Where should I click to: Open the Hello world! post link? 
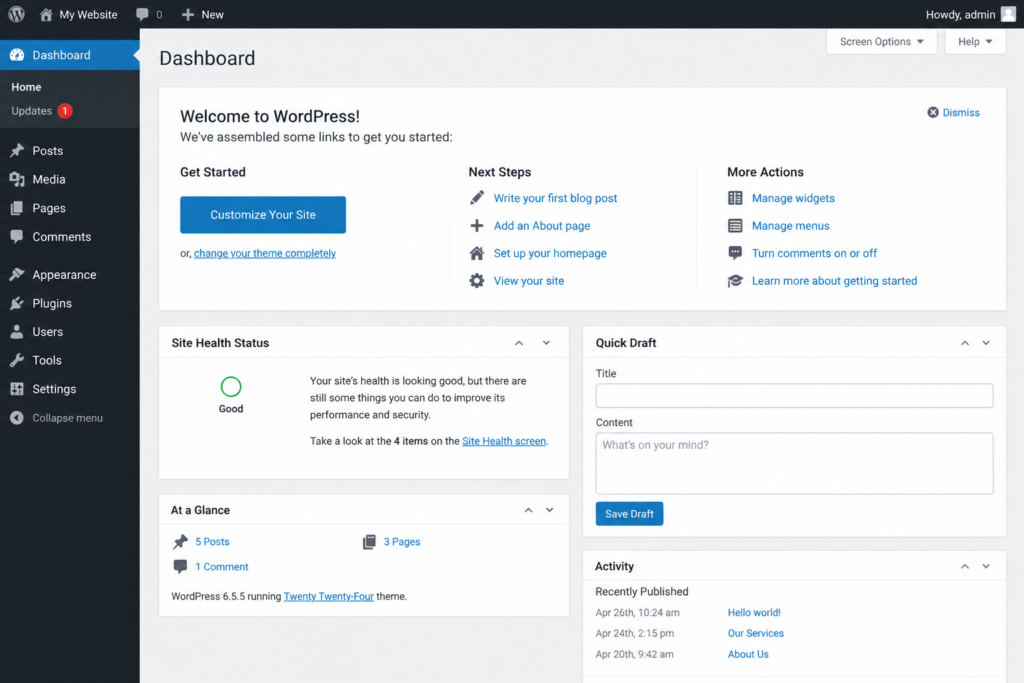(x=754, y=612)
